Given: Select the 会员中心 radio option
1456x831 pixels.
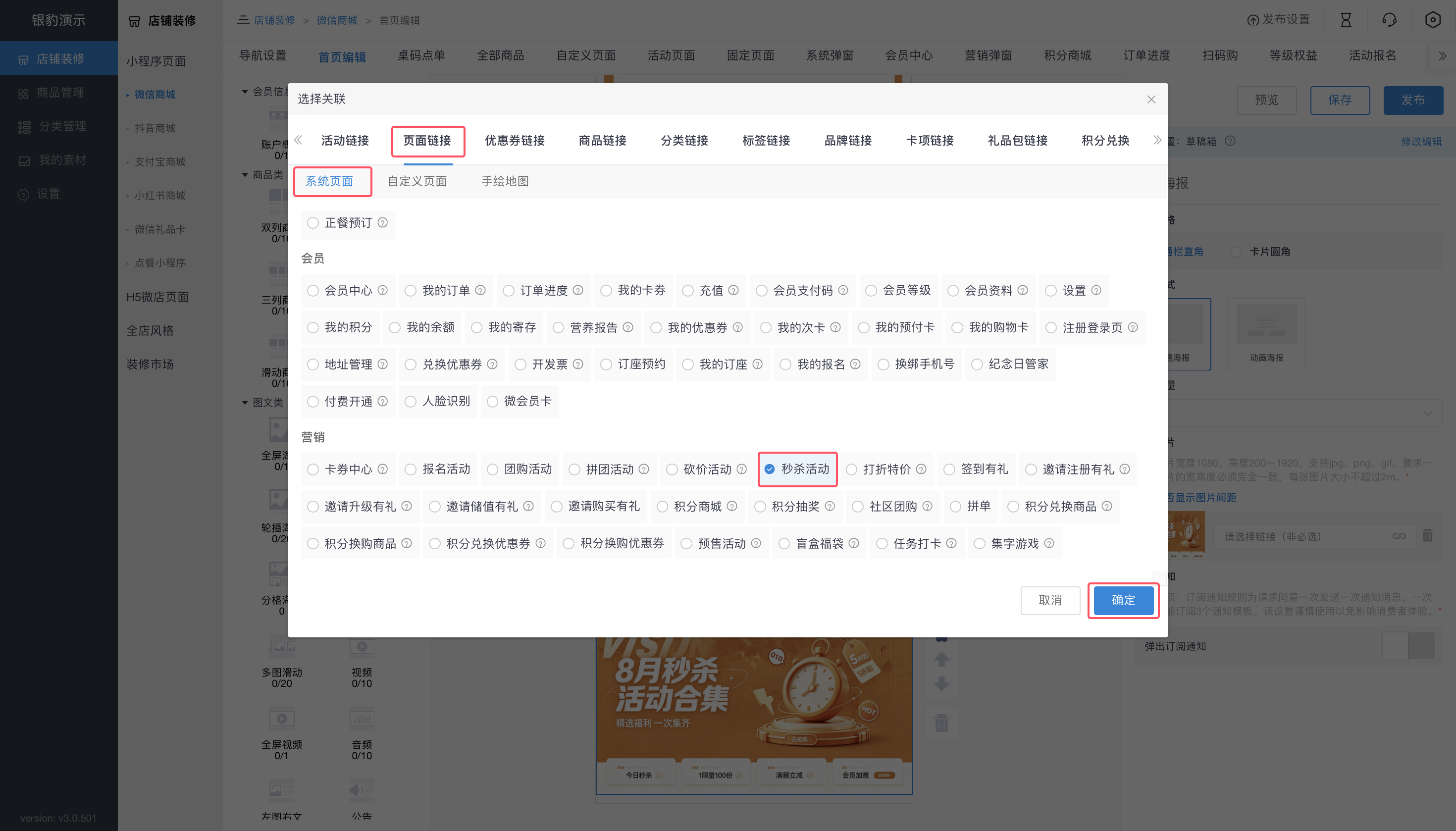Looking at the screenshot, I should pos(313,291).
